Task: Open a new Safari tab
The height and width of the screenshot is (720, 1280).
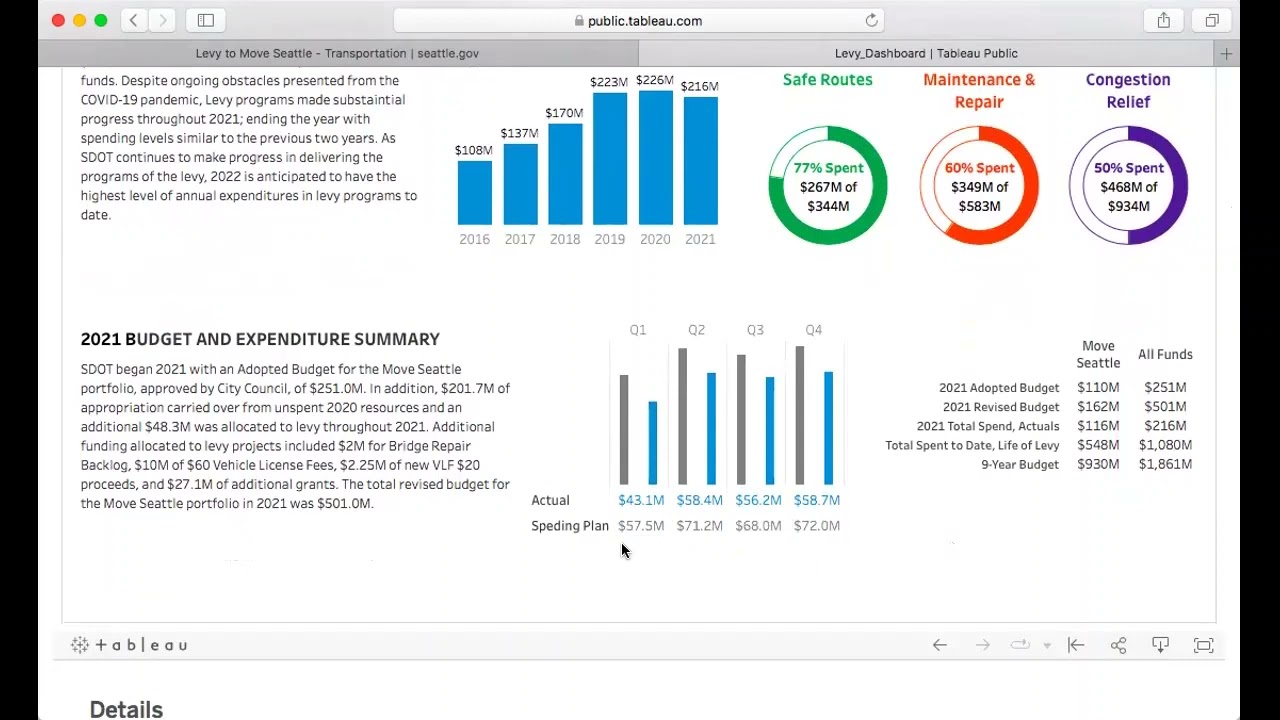Action: pos(1226,53)
